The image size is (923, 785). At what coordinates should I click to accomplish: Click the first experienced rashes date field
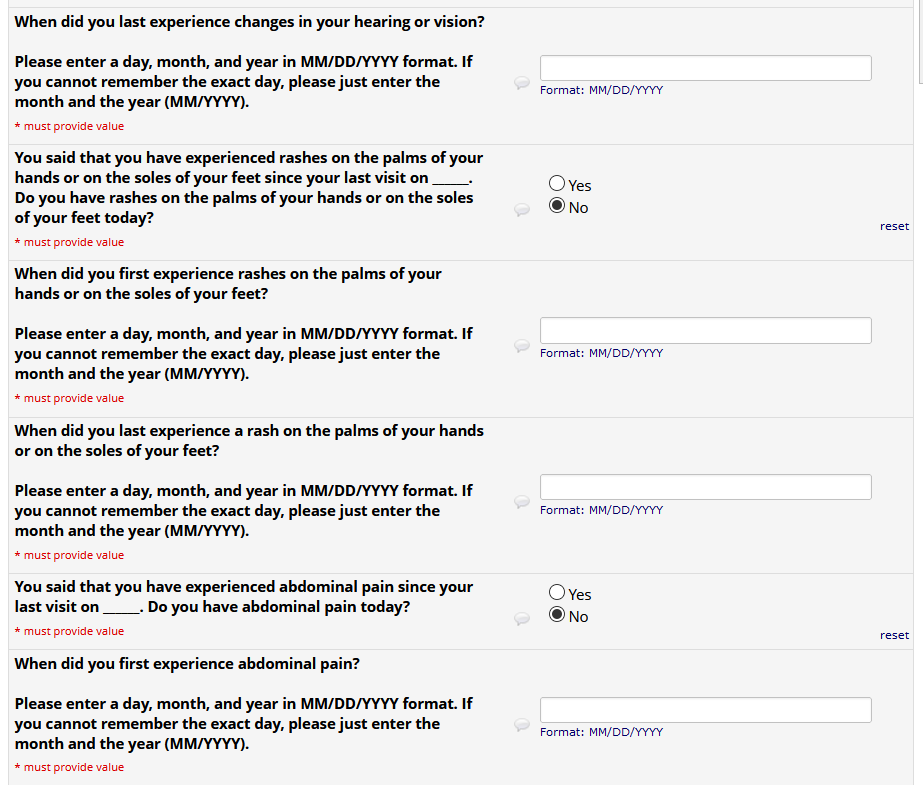(705, 330)
